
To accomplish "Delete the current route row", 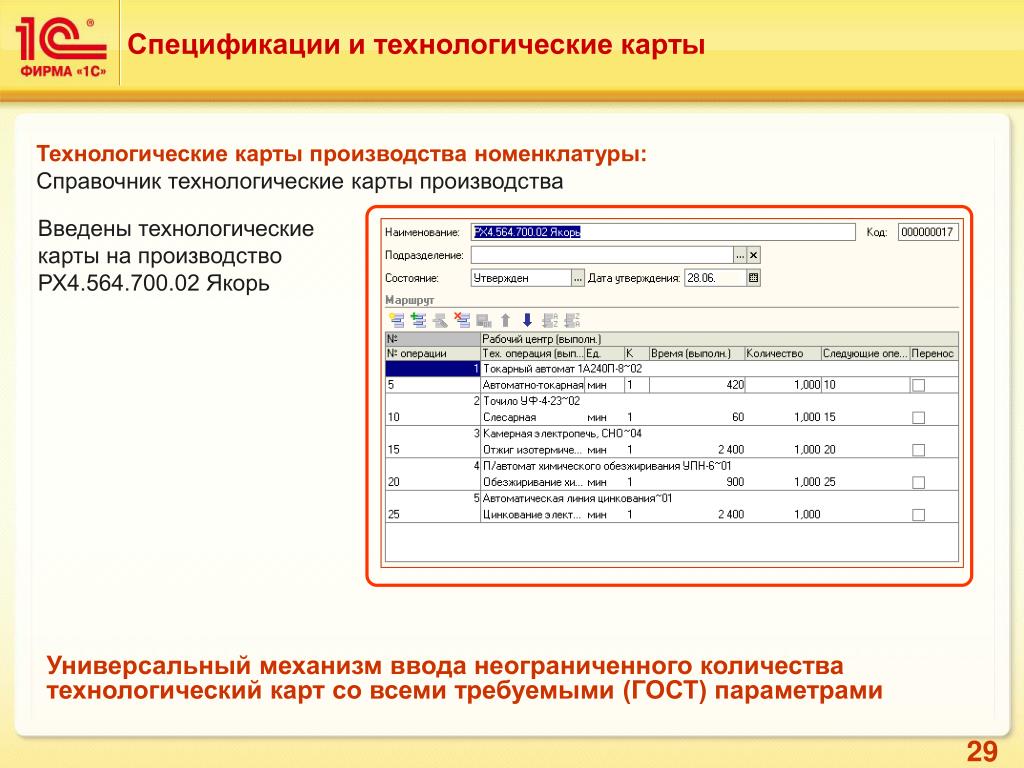I will 462,320.
